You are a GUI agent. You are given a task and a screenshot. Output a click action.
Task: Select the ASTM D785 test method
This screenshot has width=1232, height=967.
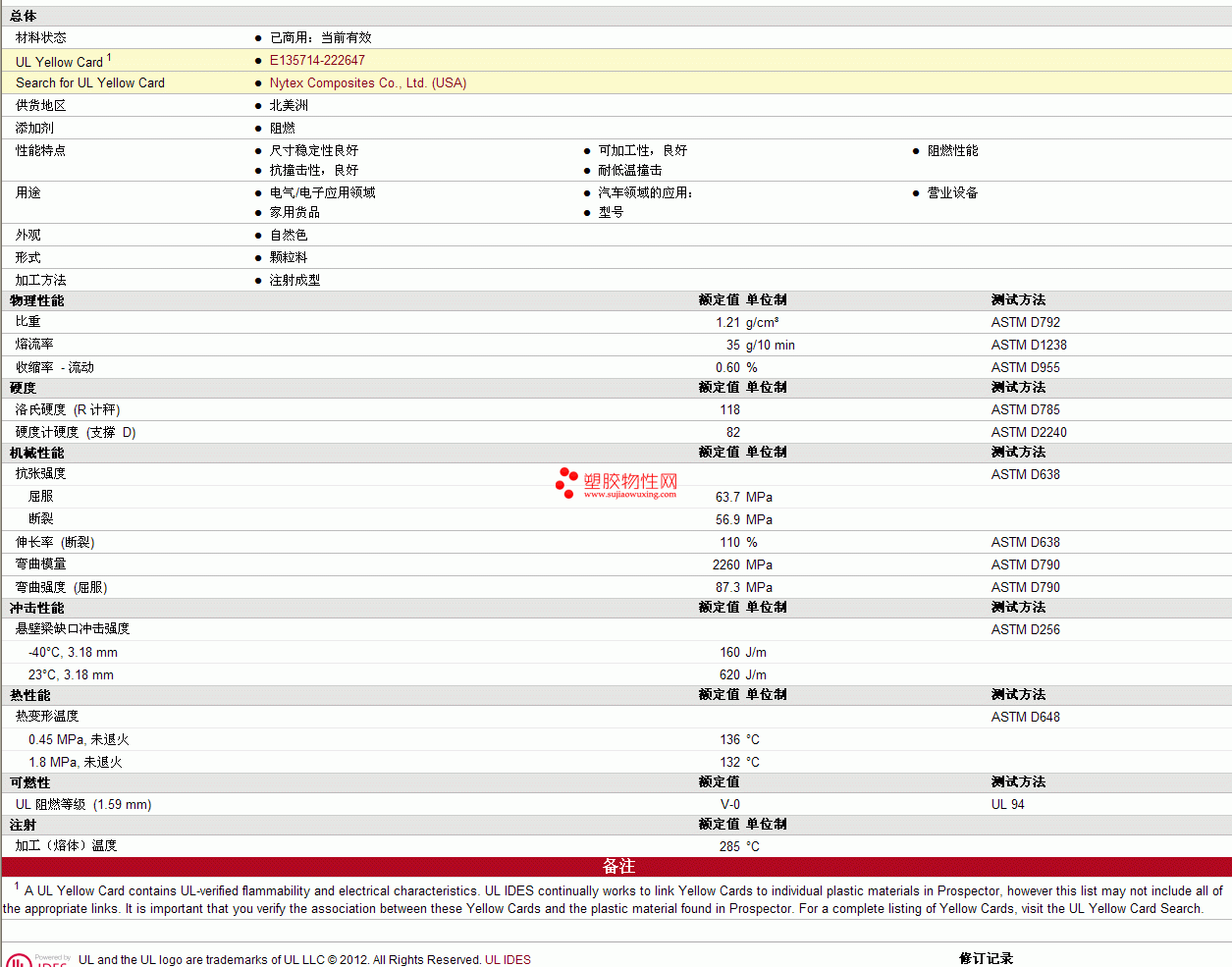coord(1026,409)
